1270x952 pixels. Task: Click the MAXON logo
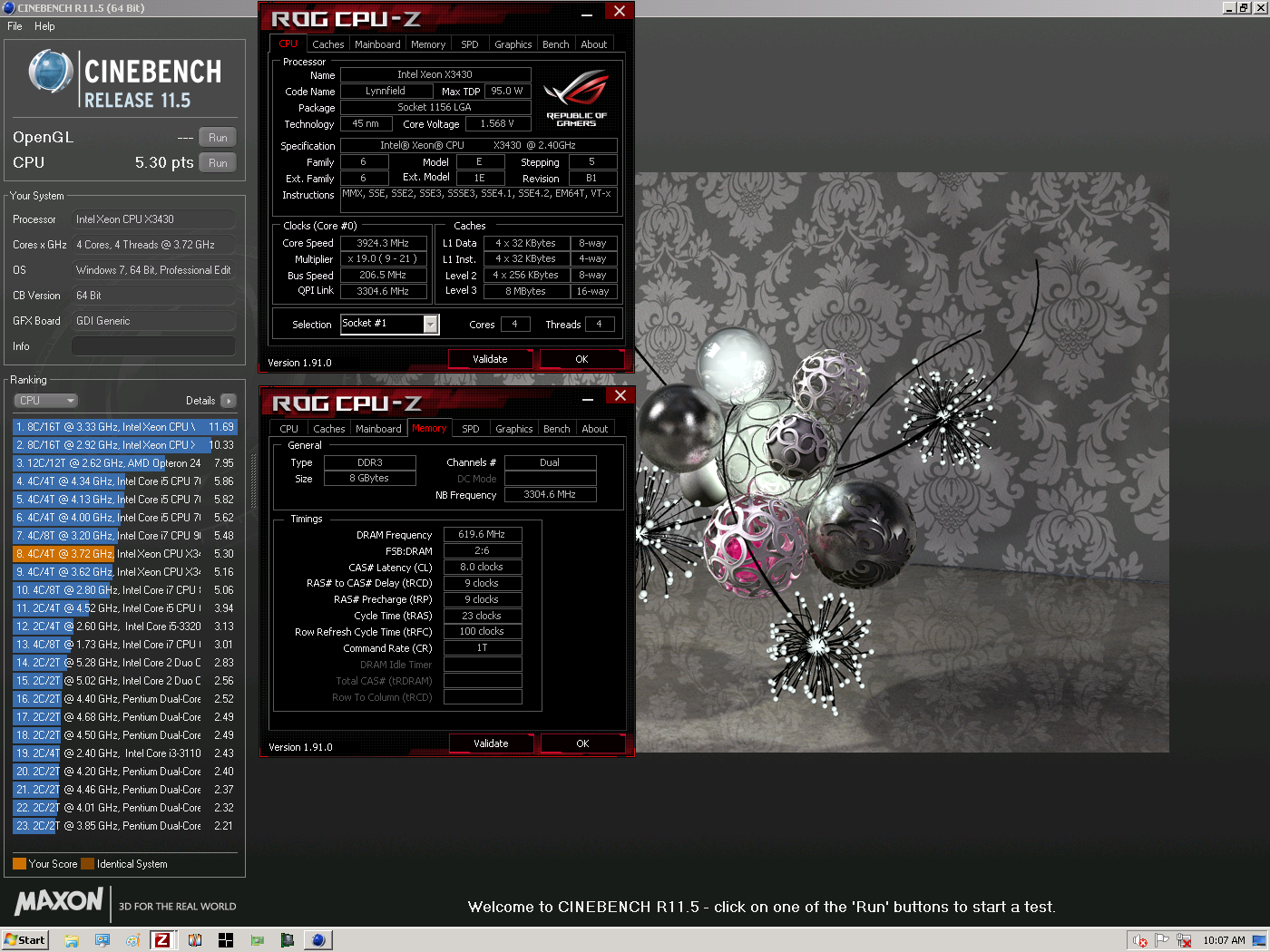coord(59,901)
